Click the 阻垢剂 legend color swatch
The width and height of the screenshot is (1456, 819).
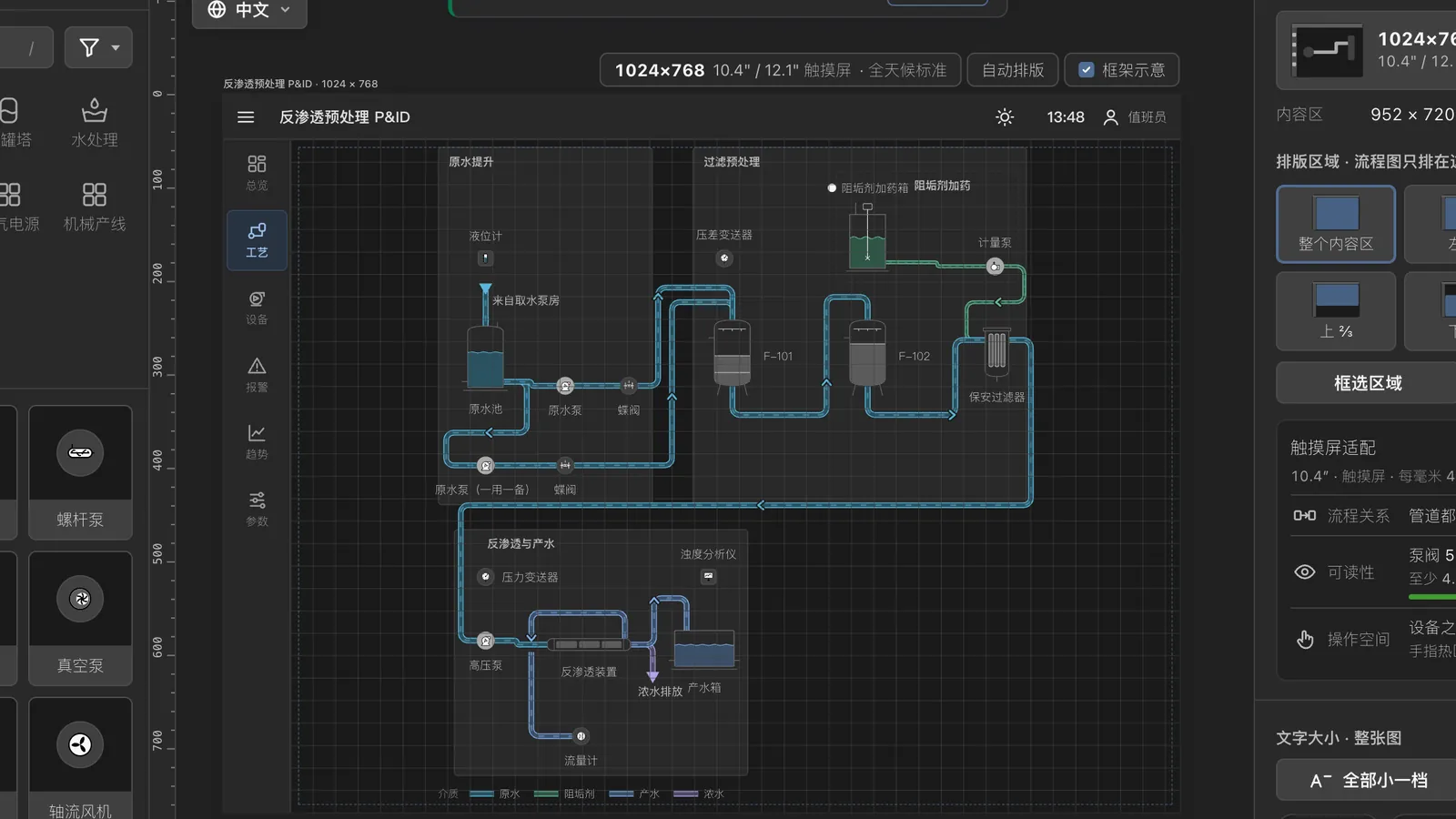pyautogui.click(x=546, y=794)
